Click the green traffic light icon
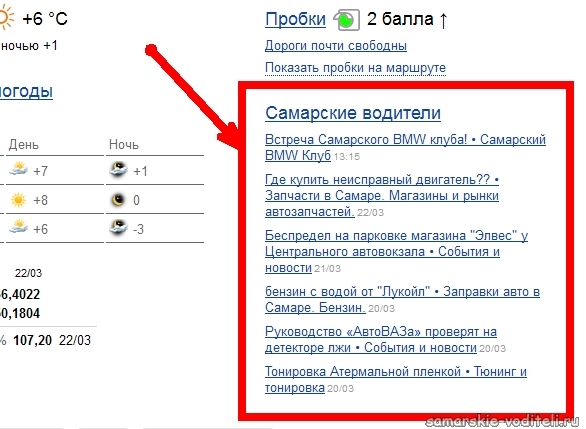This screenshot has height=429, width=586. tap(346, 20)
